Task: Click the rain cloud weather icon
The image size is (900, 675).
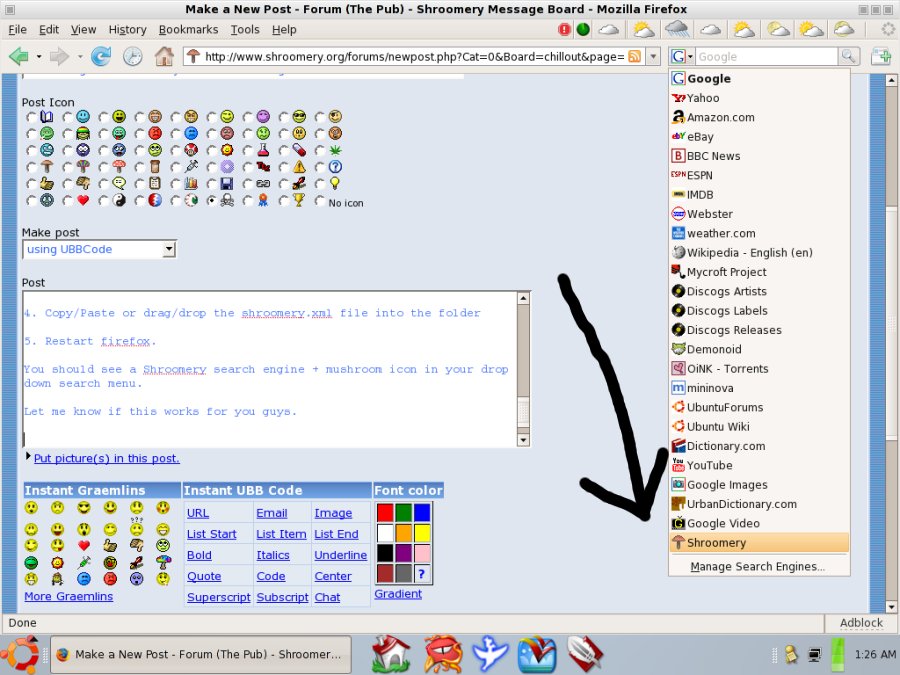Action: click(x=677, y=29)
